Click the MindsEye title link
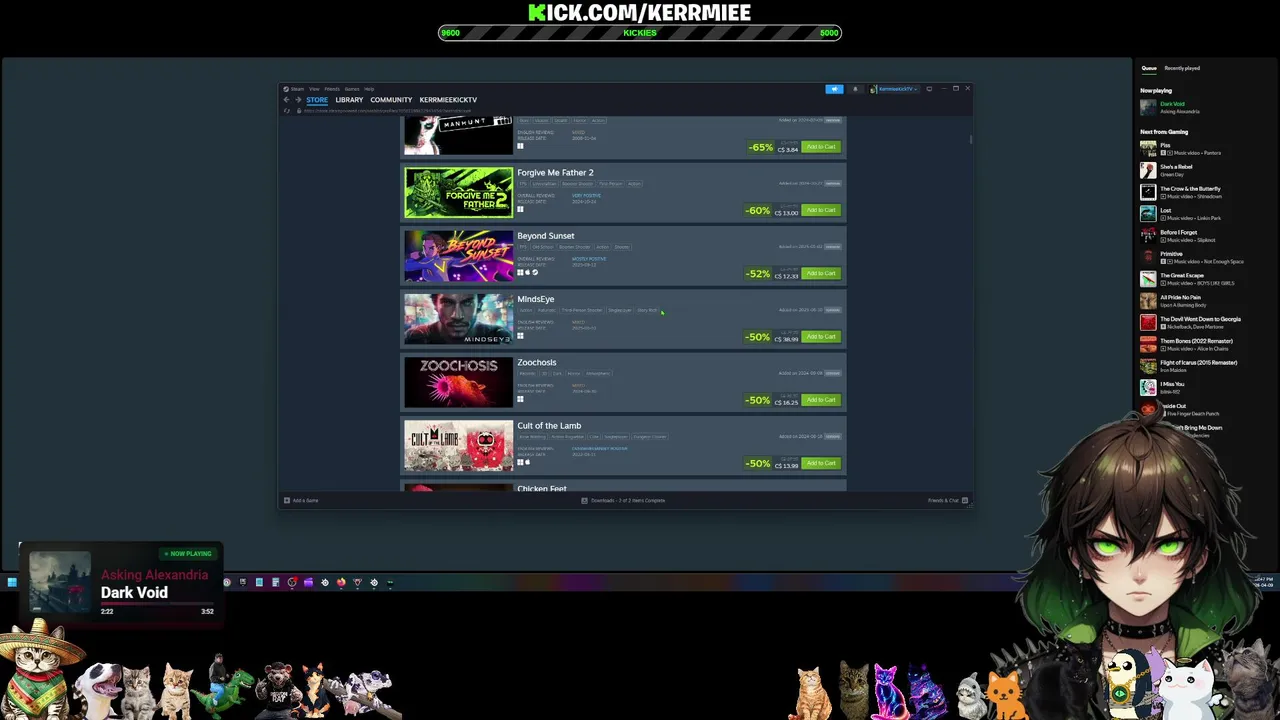 [536, 299]
